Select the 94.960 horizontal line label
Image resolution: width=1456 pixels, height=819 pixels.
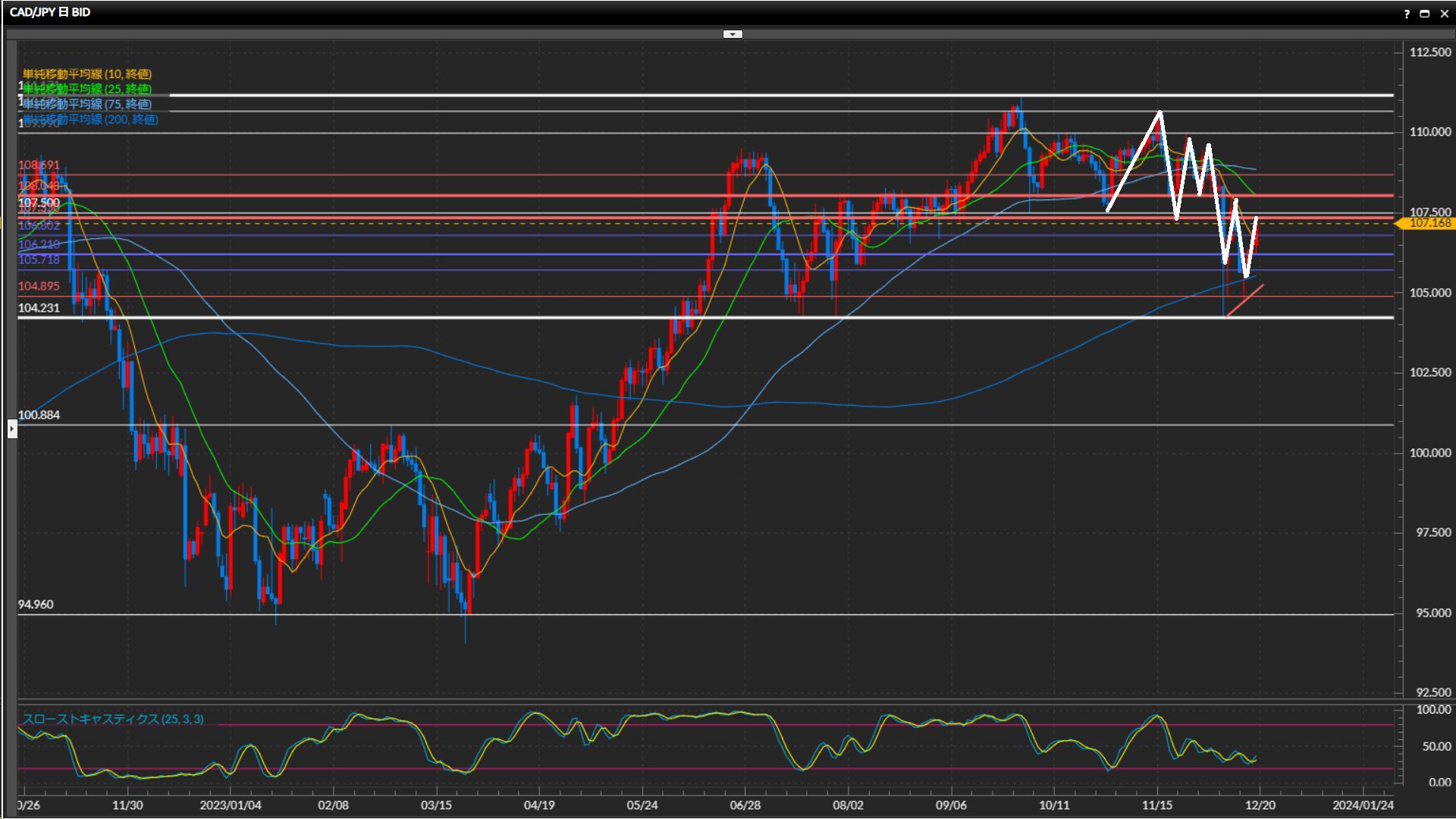[36, 604]
